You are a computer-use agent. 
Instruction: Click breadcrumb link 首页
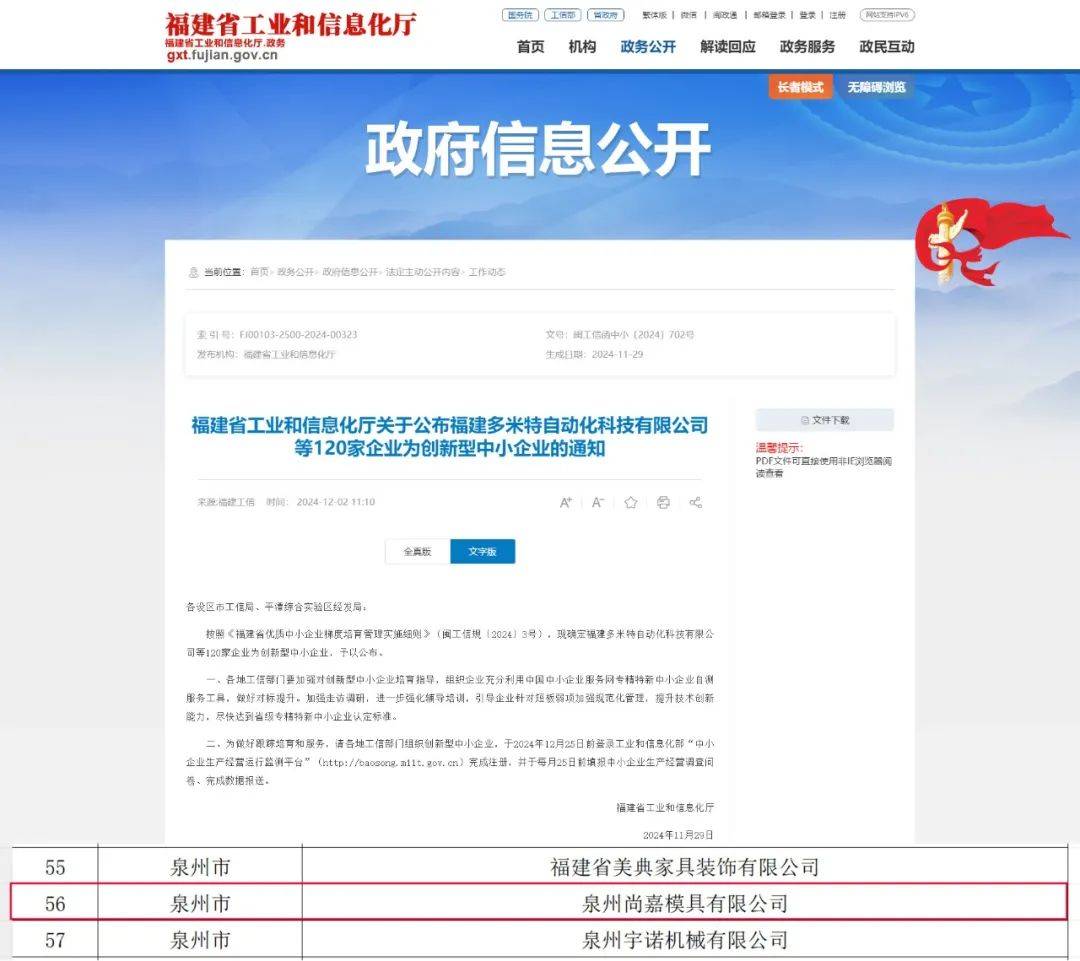[259, 272]
